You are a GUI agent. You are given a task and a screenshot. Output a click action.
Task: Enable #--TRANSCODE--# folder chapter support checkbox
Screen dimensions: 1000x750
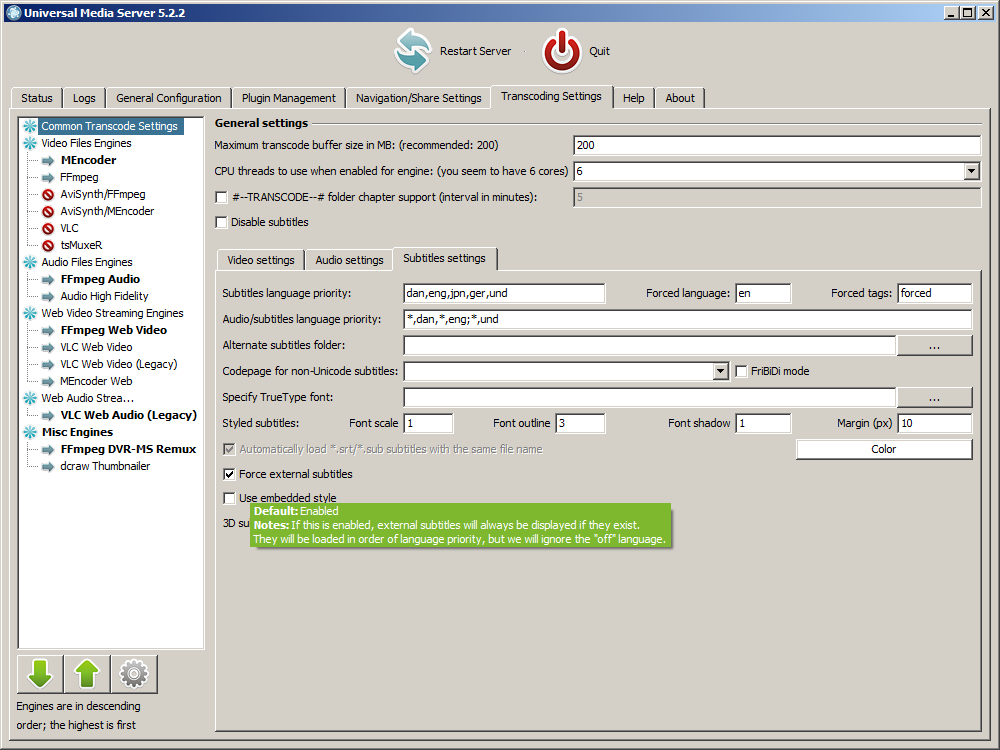221,197
